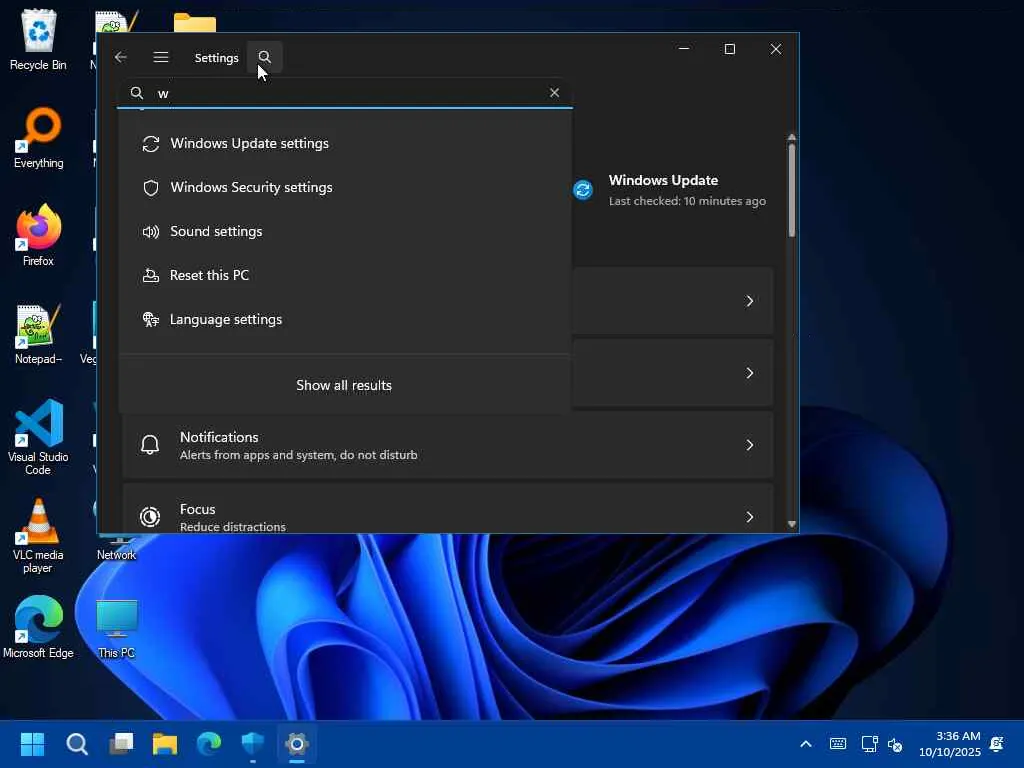
Task: Click 'Alerts from apps and system, do not disturb'
Action: (298, 455)
